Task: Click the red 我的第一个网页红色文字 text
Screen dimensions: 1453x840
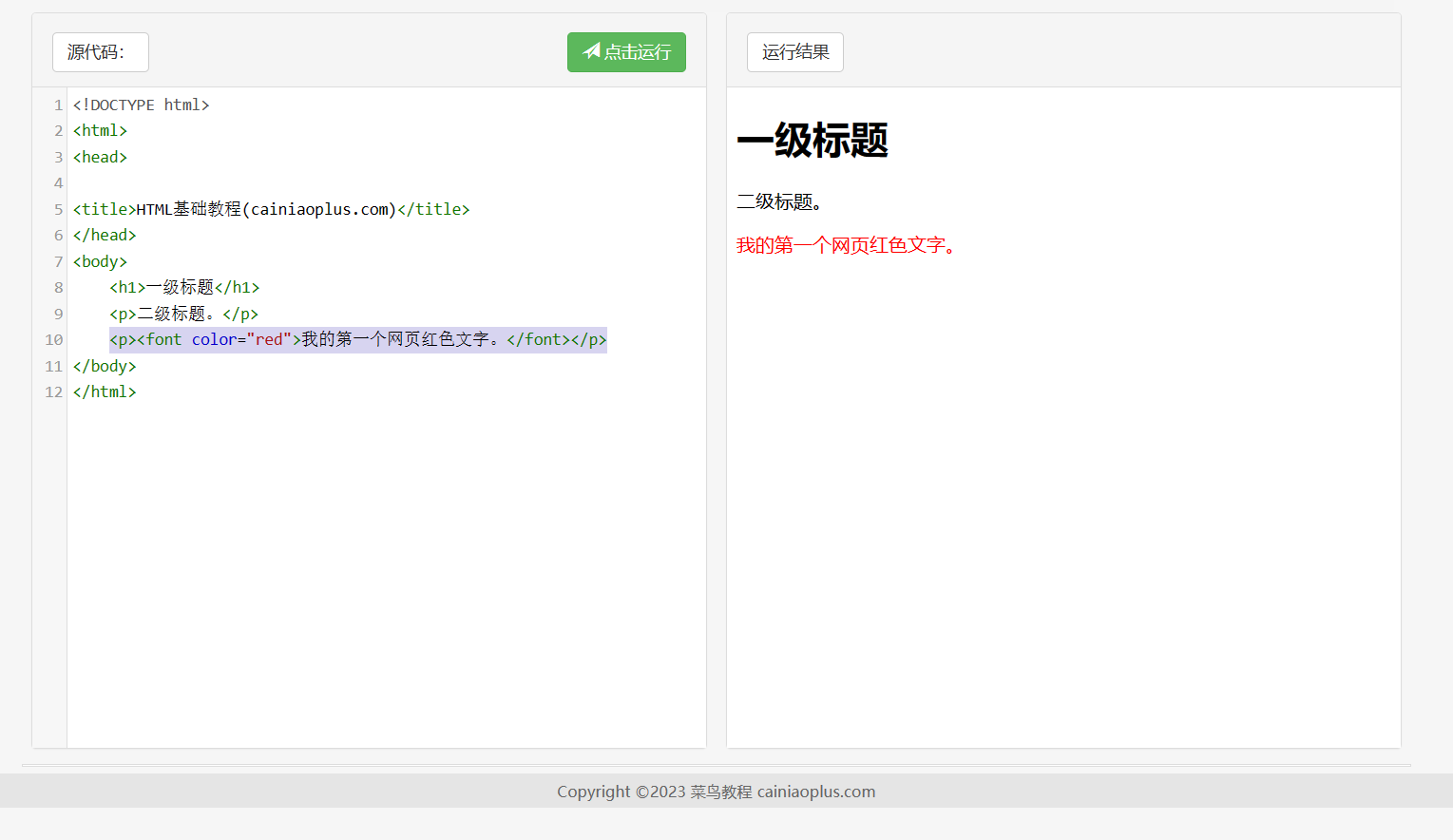Action: click(846, 245)
